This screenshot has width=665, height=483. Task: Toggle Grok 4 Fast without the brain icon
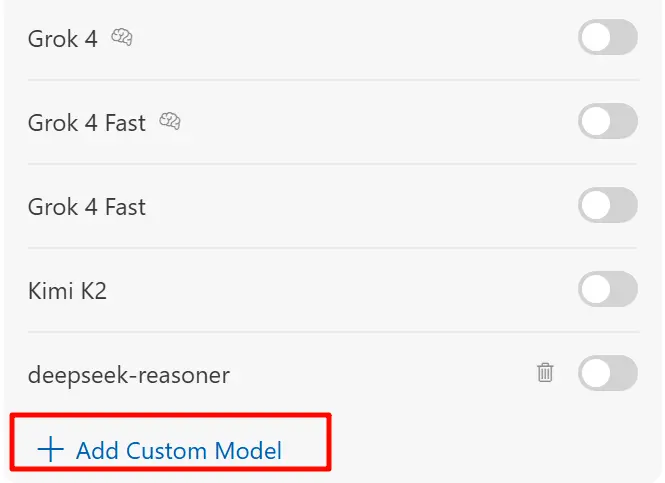coord(607,206)
